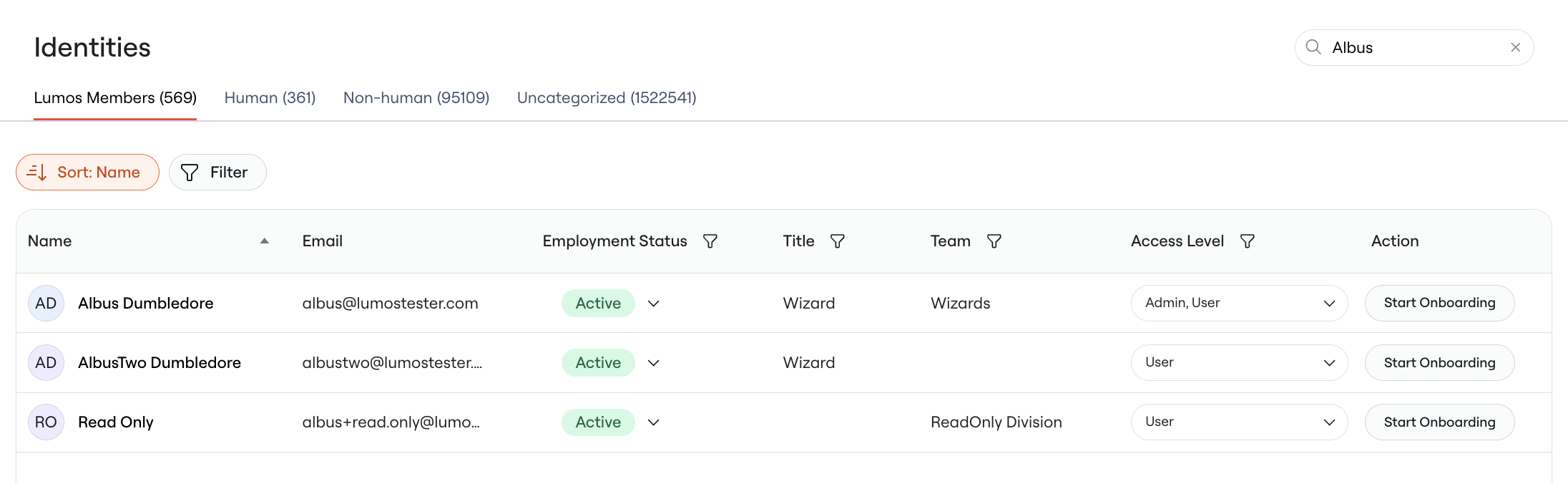Open the Admin, User access level dropdown
Screen dimensions: 1568x484
[1239, 304]
